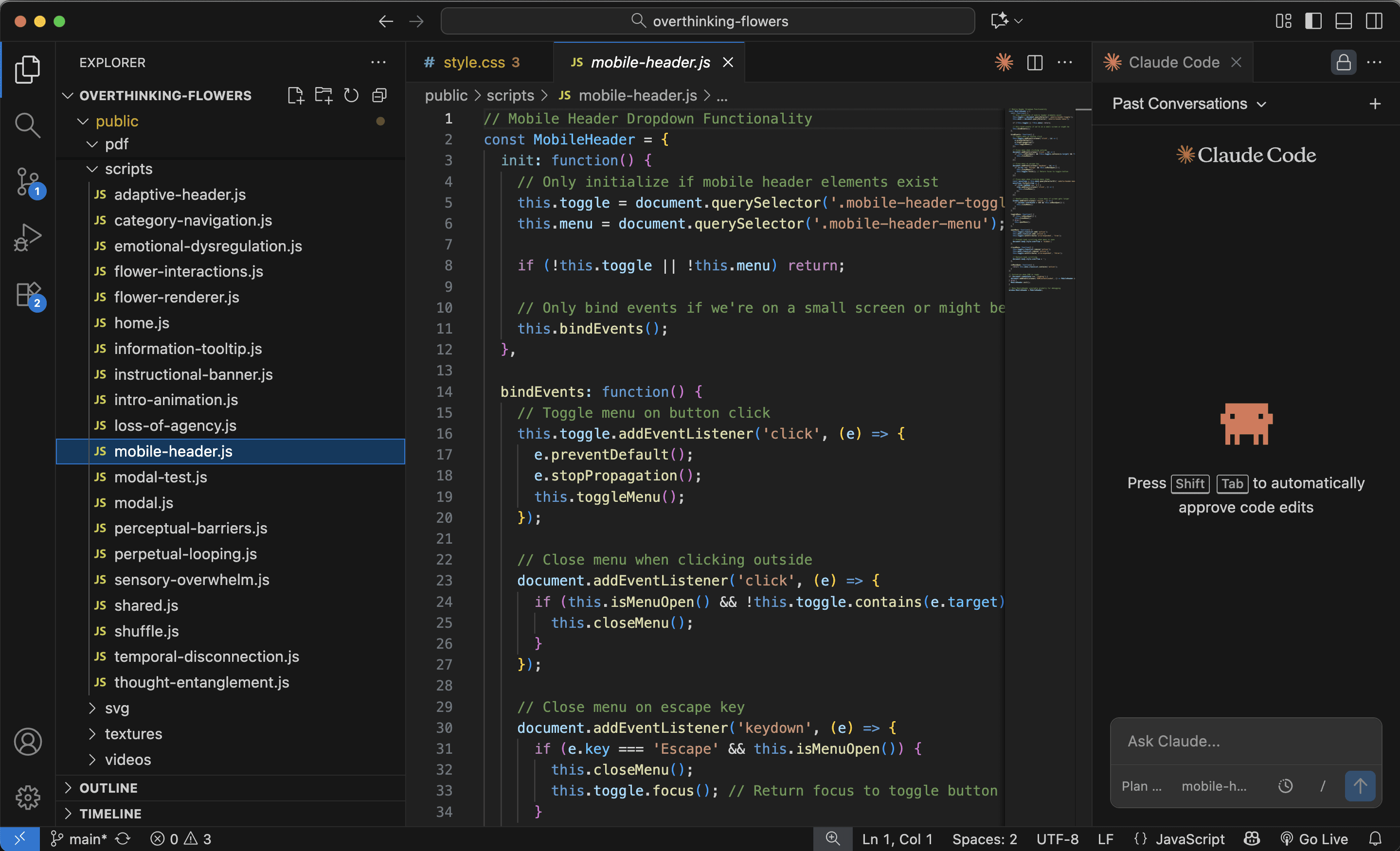The width and height of the screenshot is (1400, 851).
Task: Click the New File icon in Explorer
Action: click(295, 95)
